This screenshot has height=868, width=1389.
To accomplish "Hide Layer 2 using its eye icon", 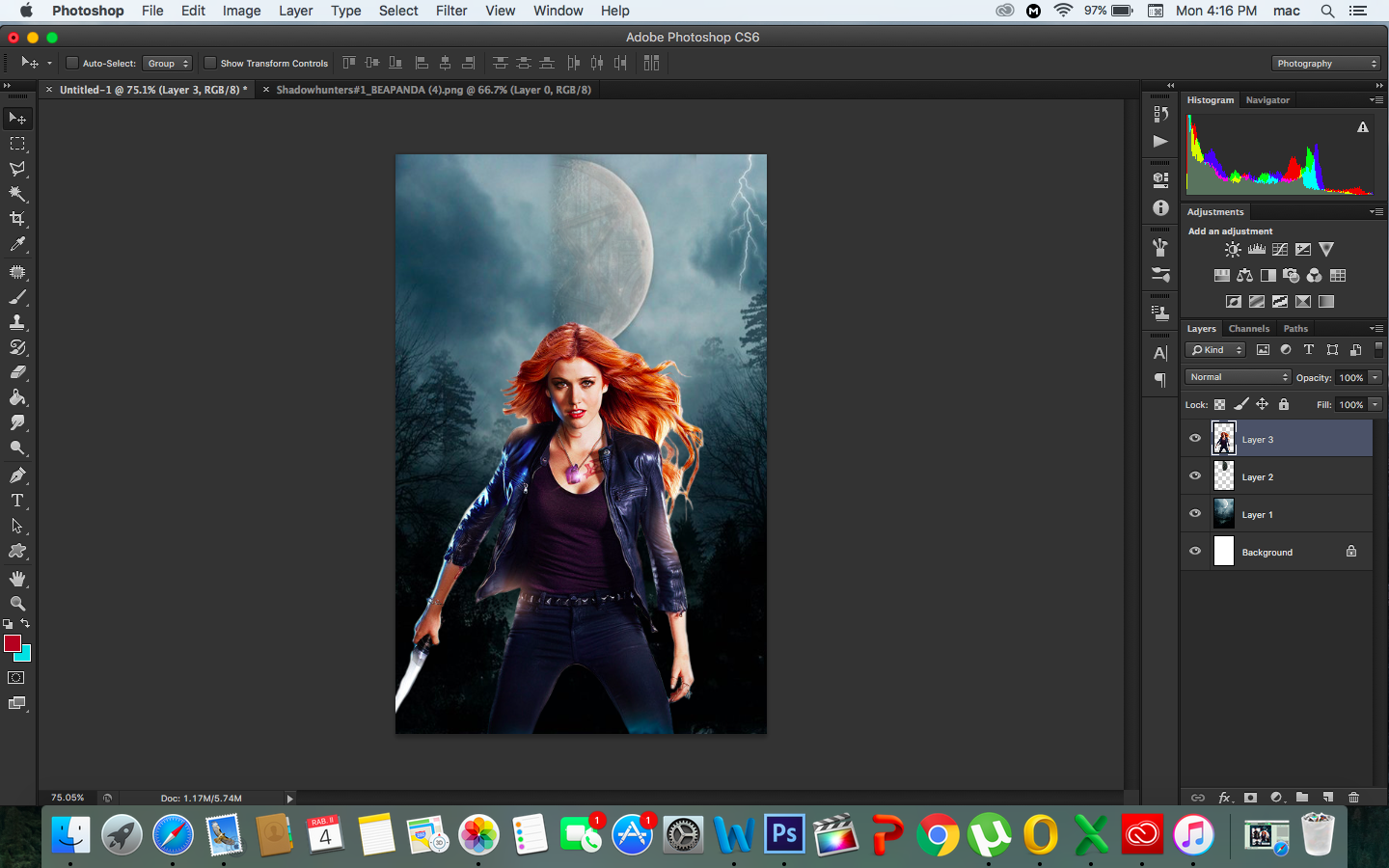I will click(1195, 476).
